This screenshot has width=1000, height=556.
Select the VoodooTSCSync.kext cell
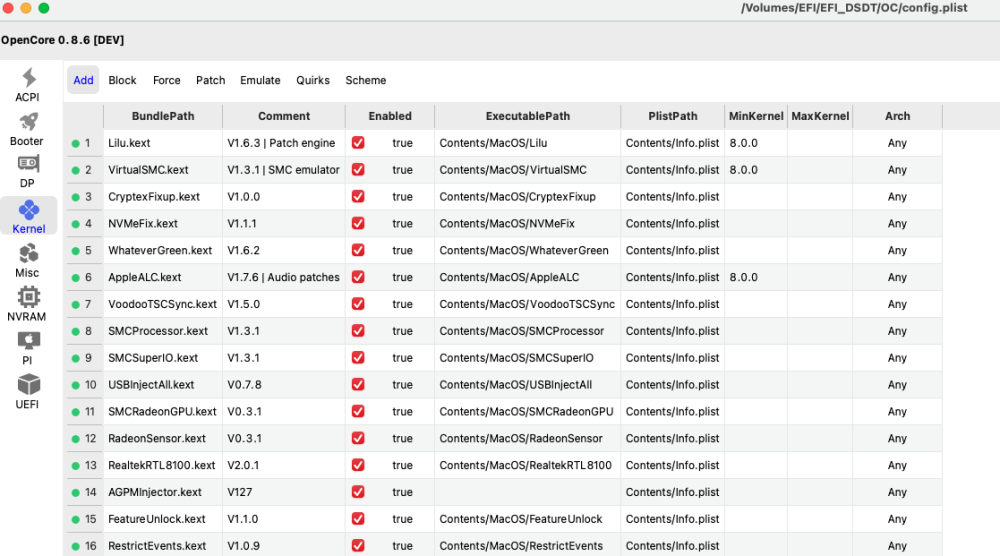point(163,304)
